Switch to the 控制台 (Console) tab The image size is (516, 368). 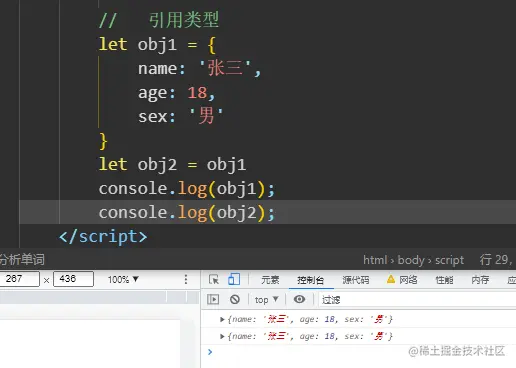[x=311, y=280]
